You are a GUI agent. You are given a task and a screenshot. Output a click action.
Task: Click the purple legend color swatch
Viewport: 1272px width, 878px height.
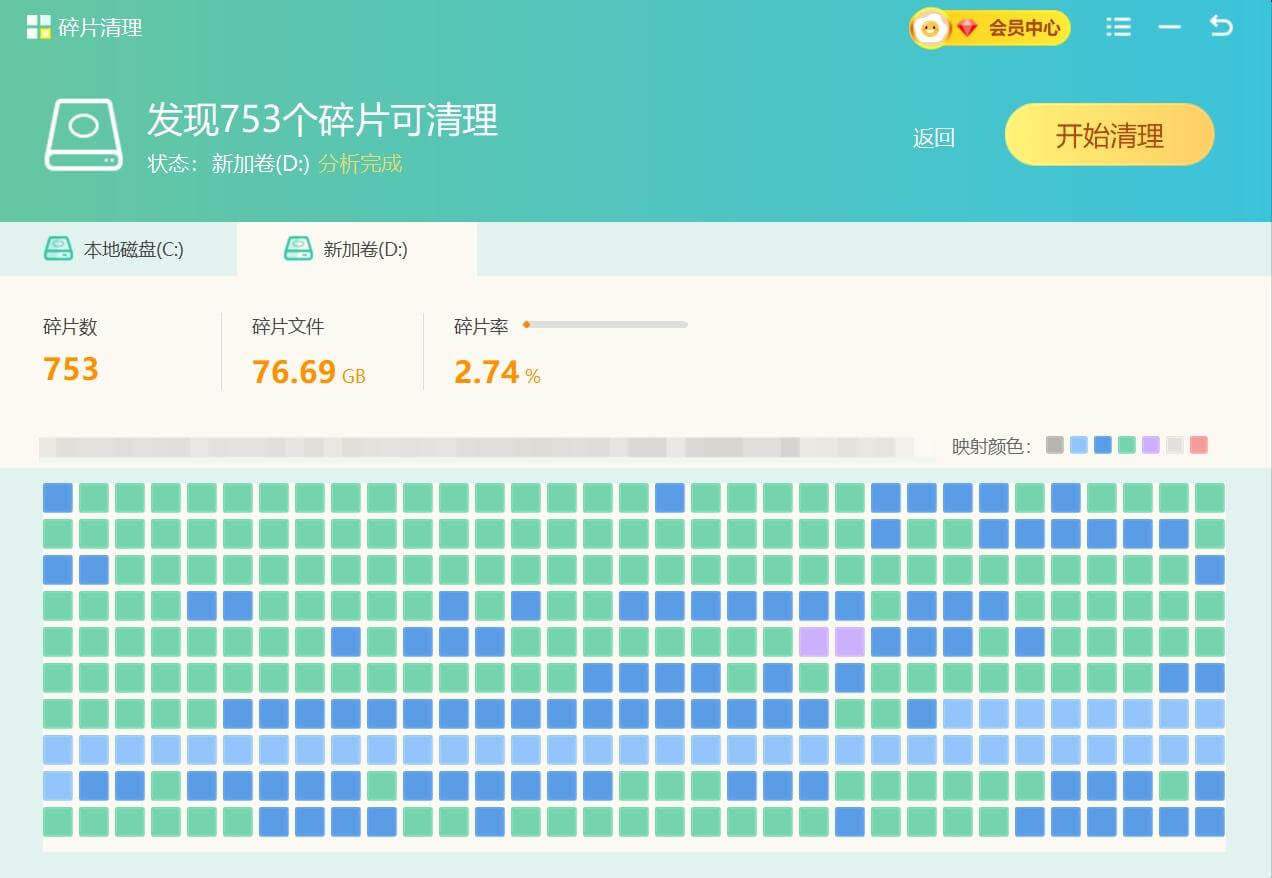pyautogui.click(x=1150, y=445)
